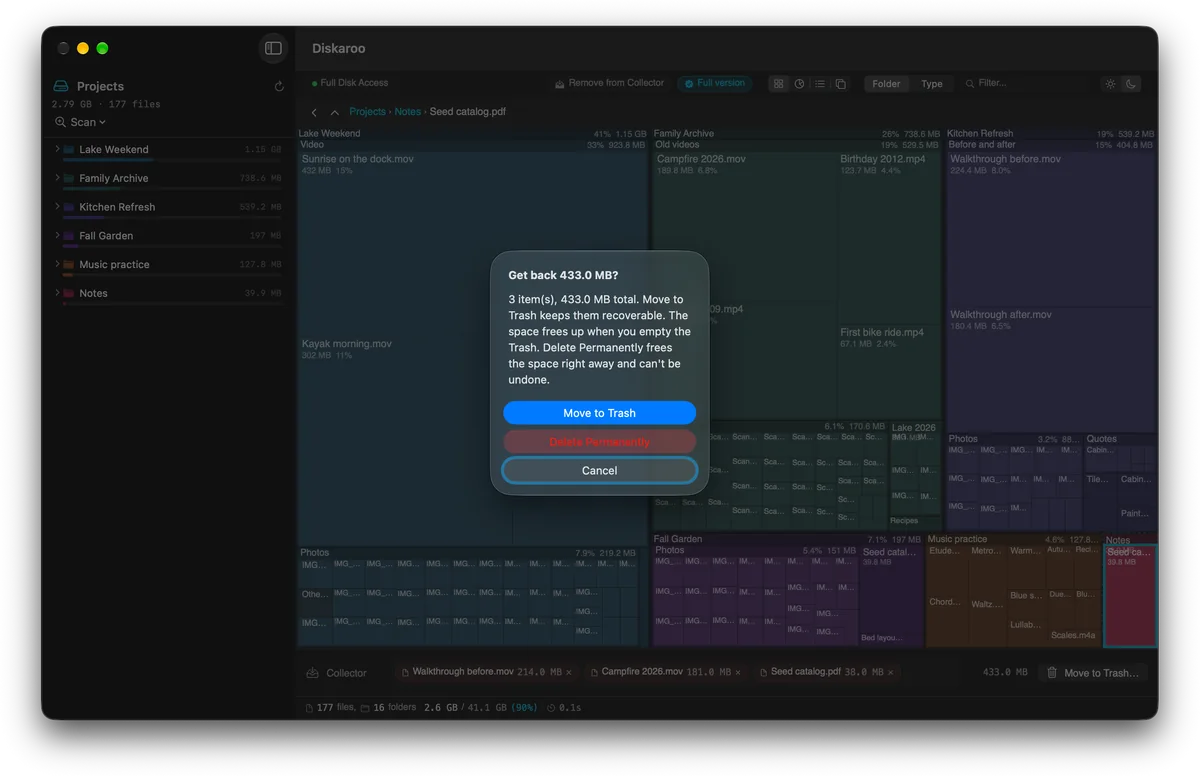Viewport: 1200px width, 776px height.
Task: Select Walkthrough before.mov treemap block
Action: point(1051,229)
